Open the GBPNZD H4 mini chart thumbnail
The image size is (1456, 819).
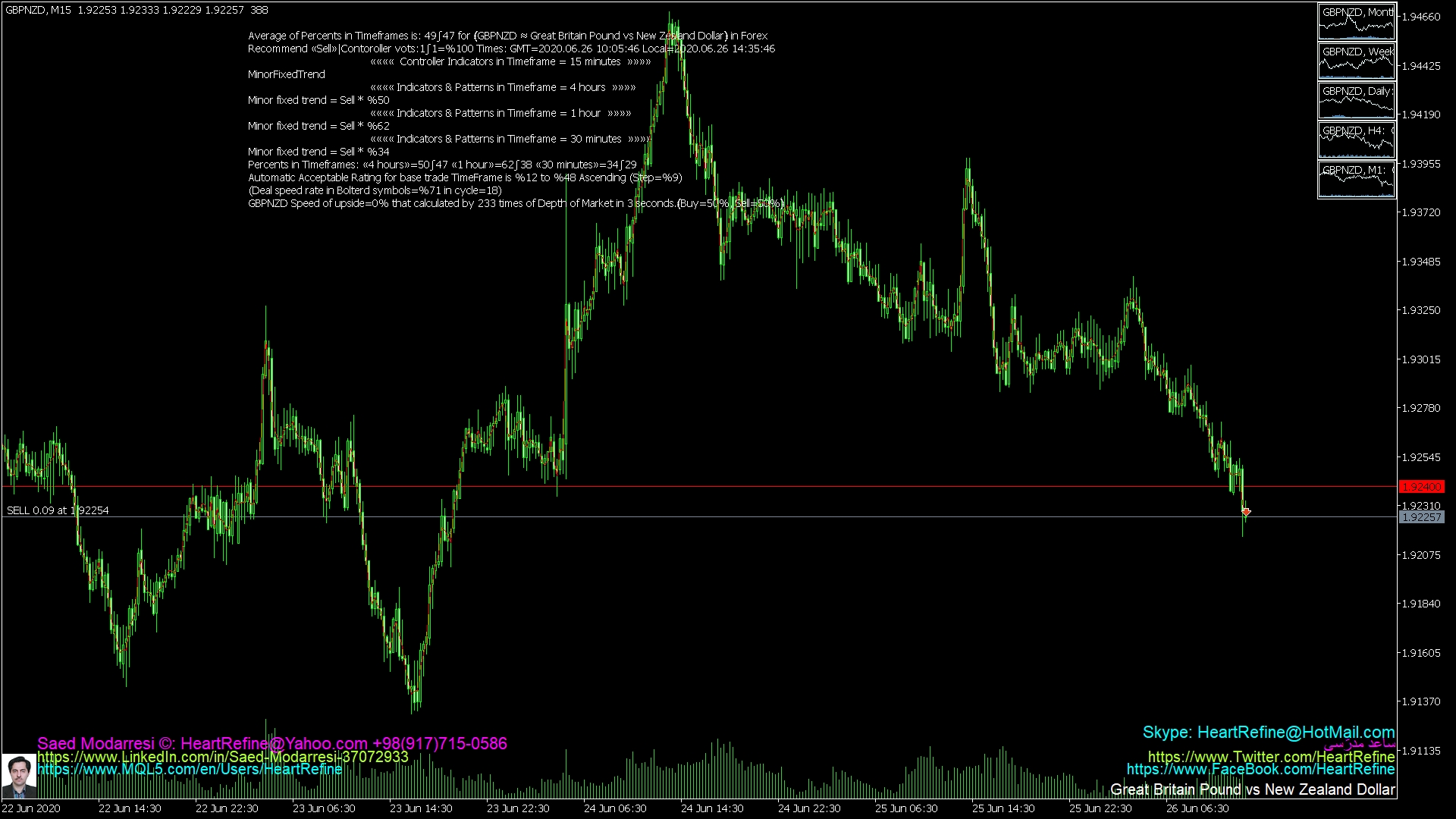tap(1357, 140)
